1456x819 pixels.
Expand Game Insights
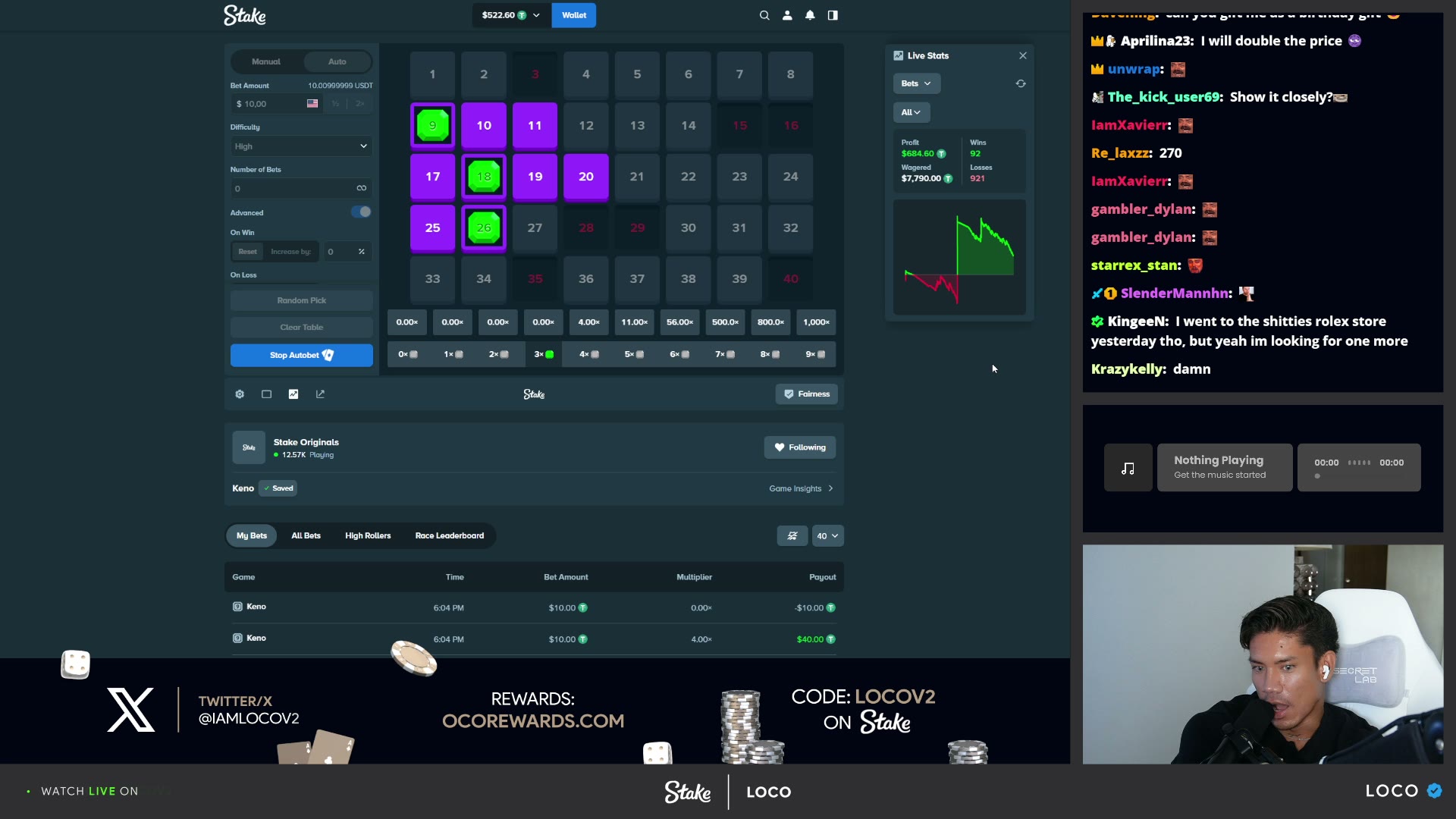pos(801,488)
